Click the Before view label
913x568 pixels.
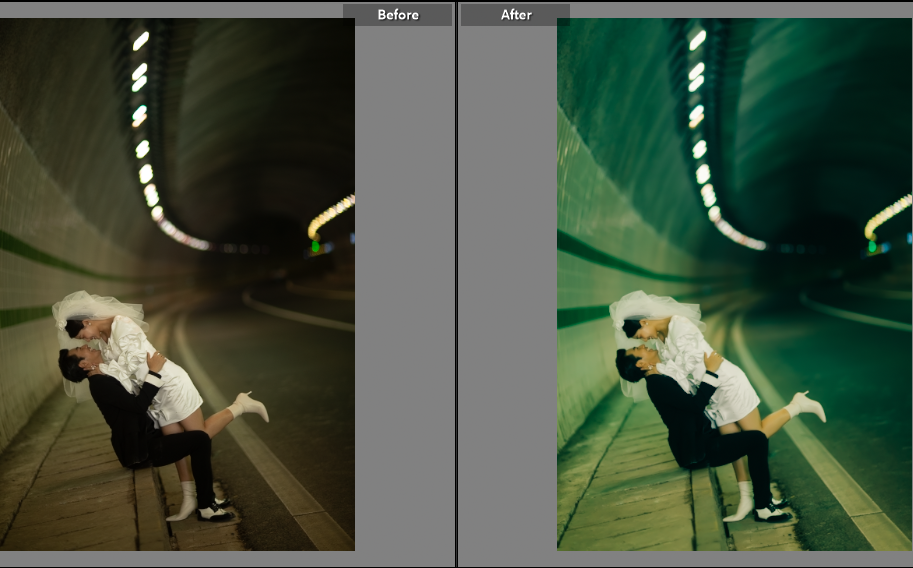pos(397,15)
